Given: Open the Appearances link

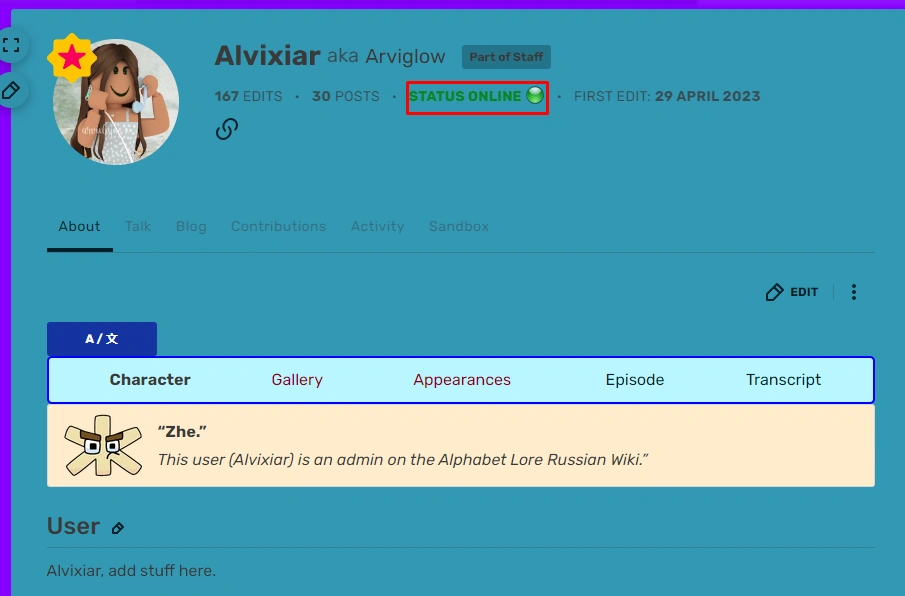Looking at the screenshot, I should point(462,380).
